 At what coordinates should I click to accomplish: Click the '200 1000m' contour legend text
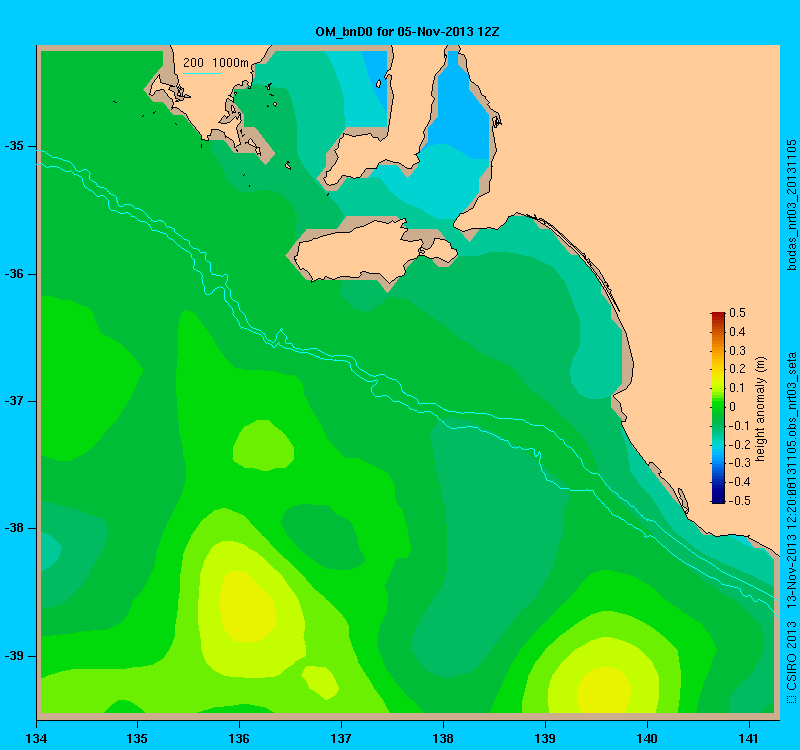coord(216,63)
